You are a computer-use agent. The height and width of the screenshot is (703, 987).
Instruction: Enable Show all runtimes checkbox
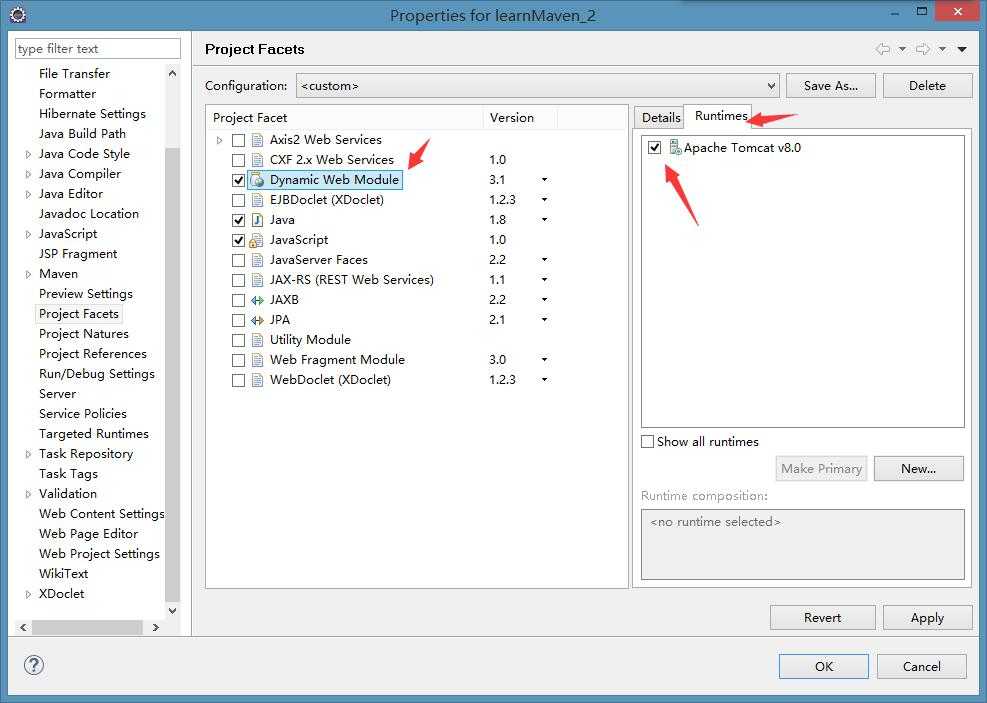click(x=647, y=441)
